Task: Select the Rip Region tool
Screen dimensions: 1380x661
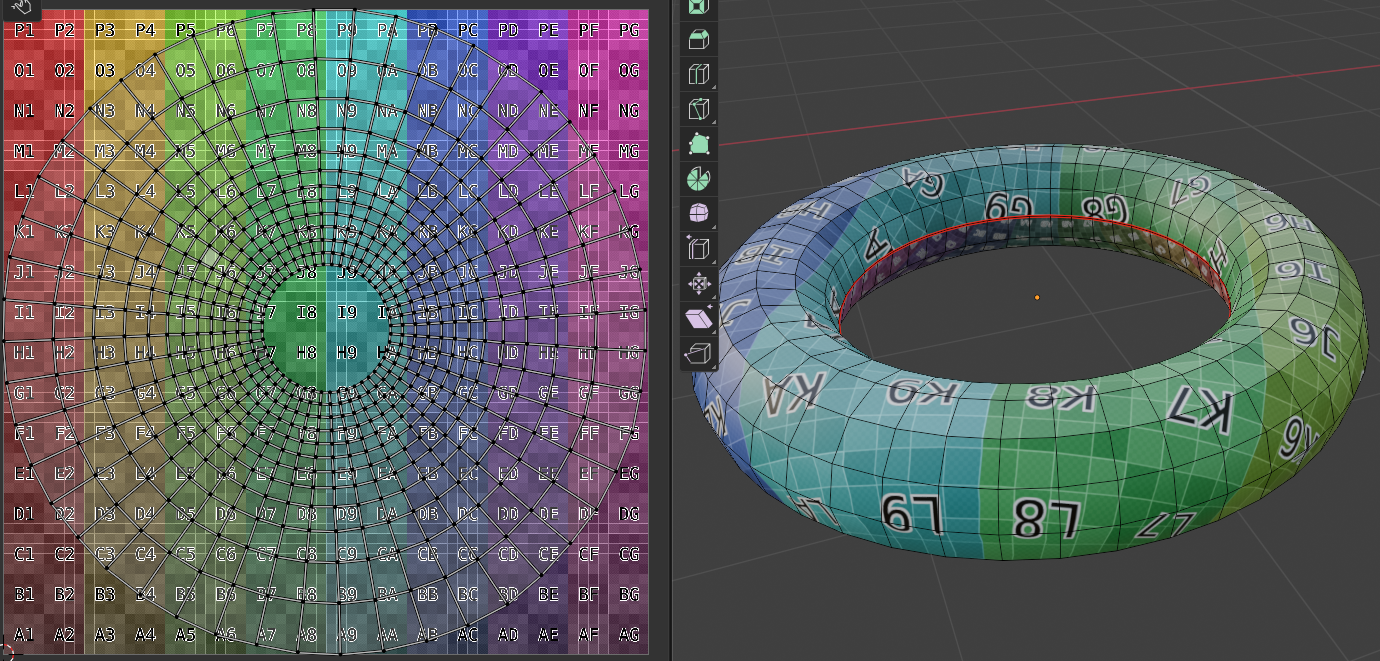Action: tap(699, 353)
